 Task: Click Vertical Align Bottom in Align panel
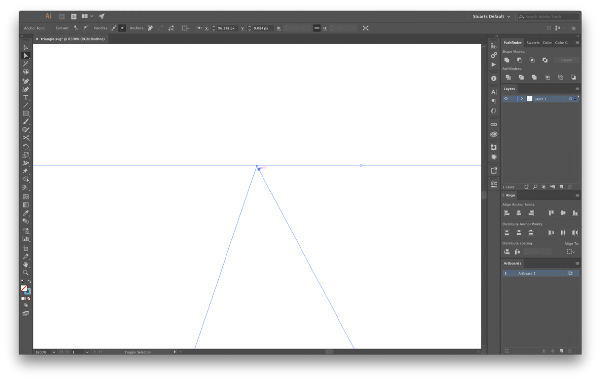575,213
